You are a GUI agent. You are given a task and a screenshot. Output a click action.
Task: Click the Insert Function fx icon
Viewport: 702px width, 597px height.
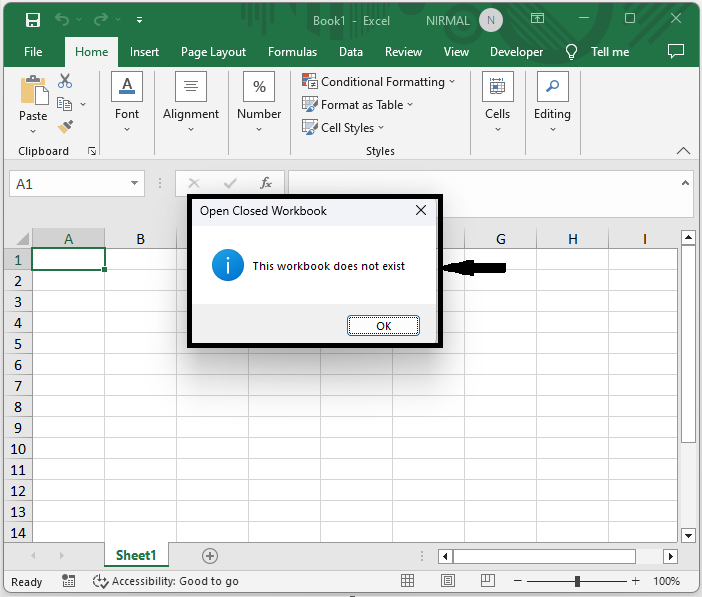(266, 183)
